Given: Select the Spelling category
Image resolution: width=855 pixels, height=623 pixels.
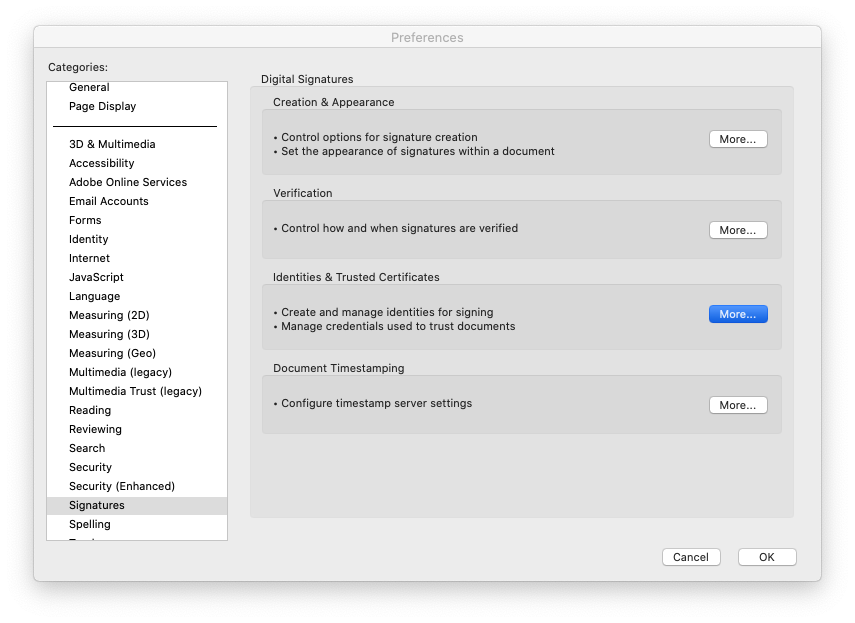Looking at the screenshot, I should click(x=89, y=524).
